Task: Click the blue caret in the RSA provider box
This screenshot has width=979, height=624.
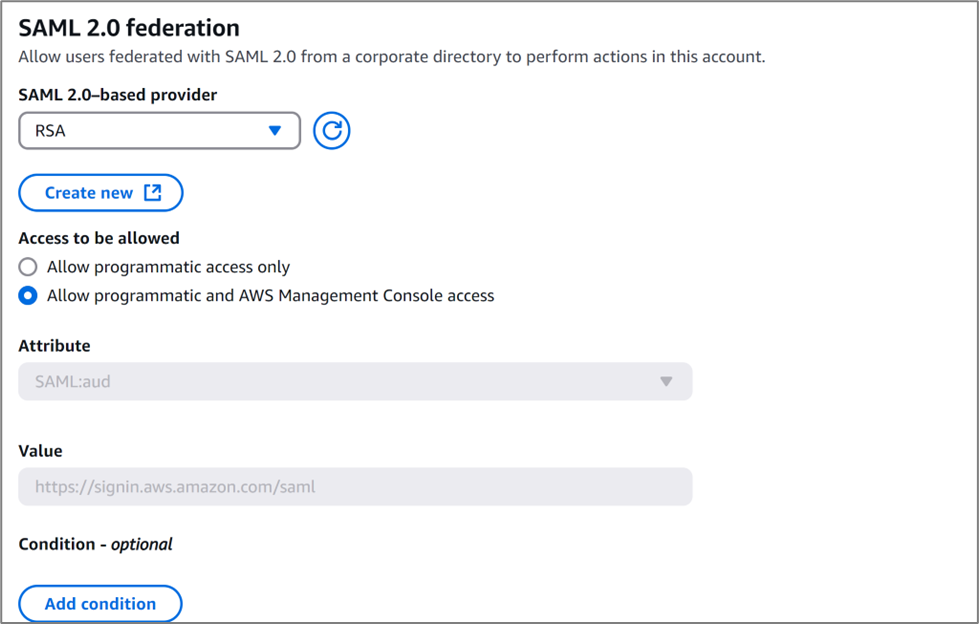Action: tap(275, 131)
